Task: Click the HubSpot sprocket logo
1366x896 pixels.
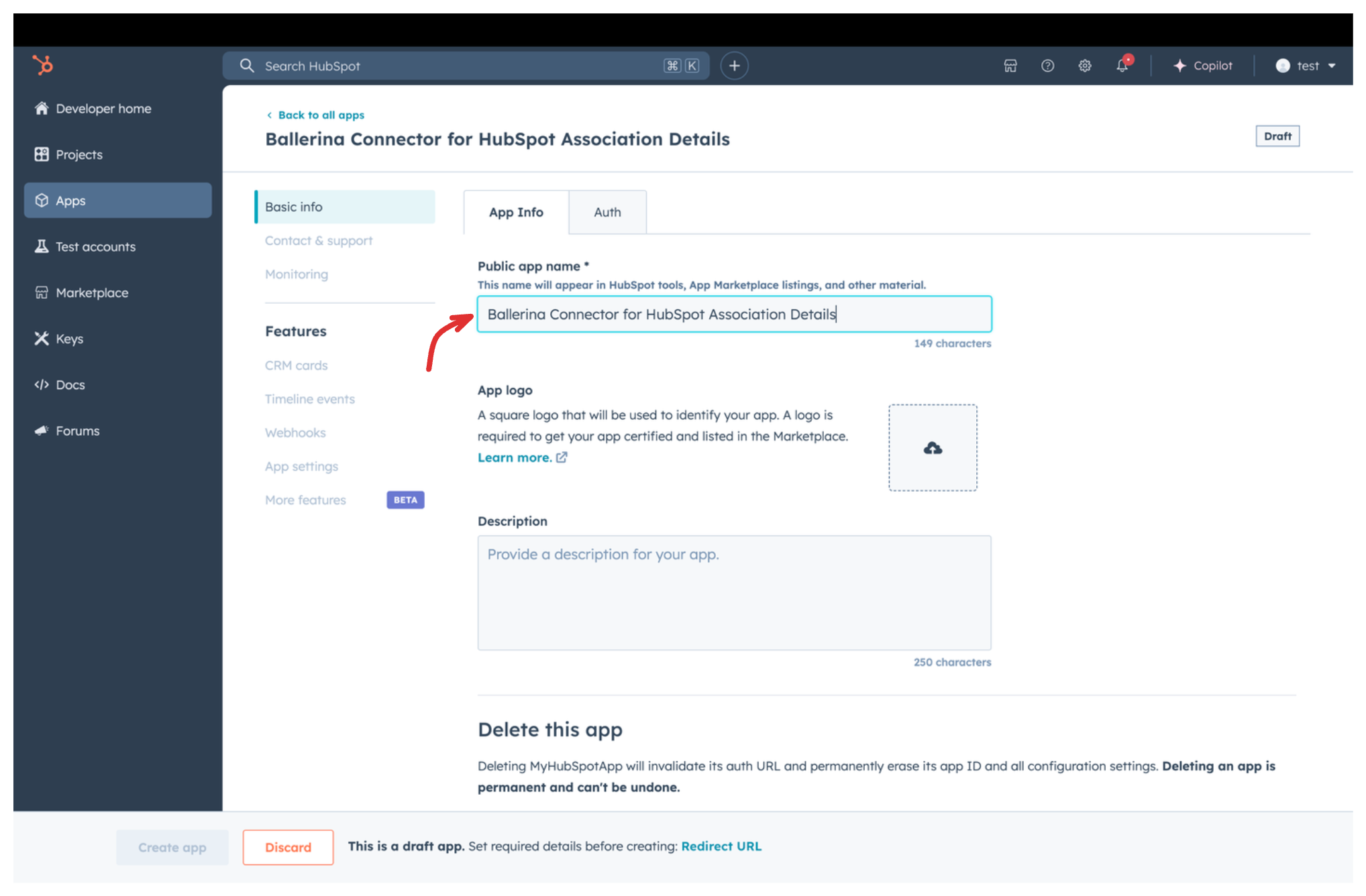Action: pyautogui.click(x=43, y=65)
